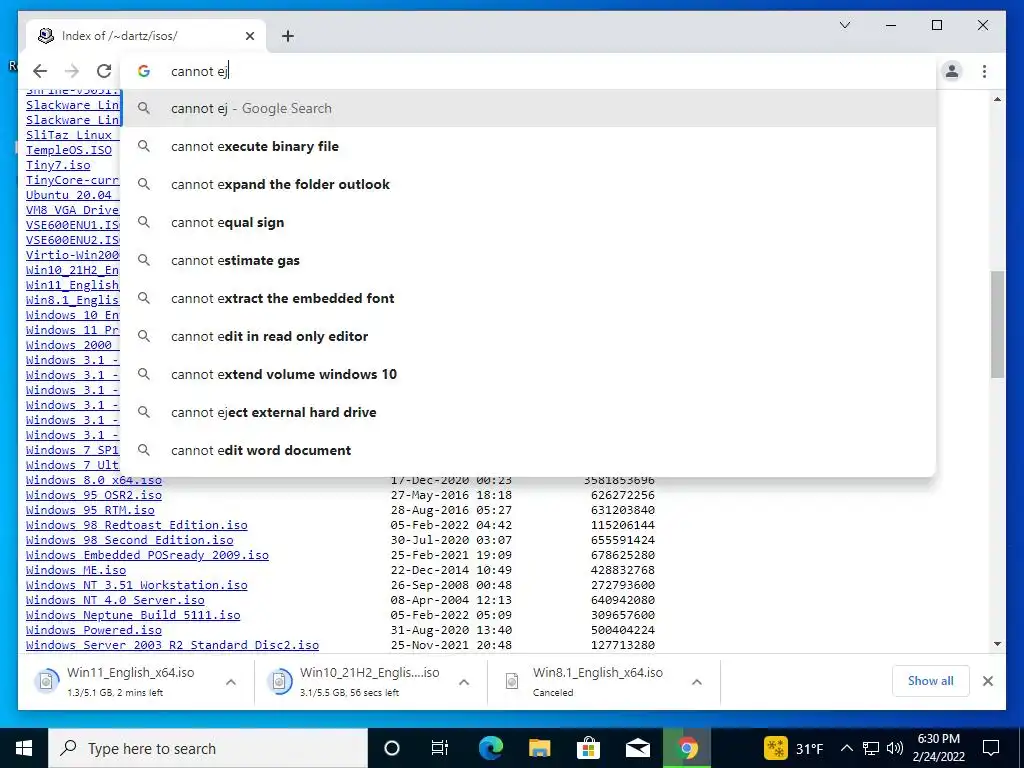Open the Chrome profile avatar menu
The image size is (1024, 768).
coord(952,71)
